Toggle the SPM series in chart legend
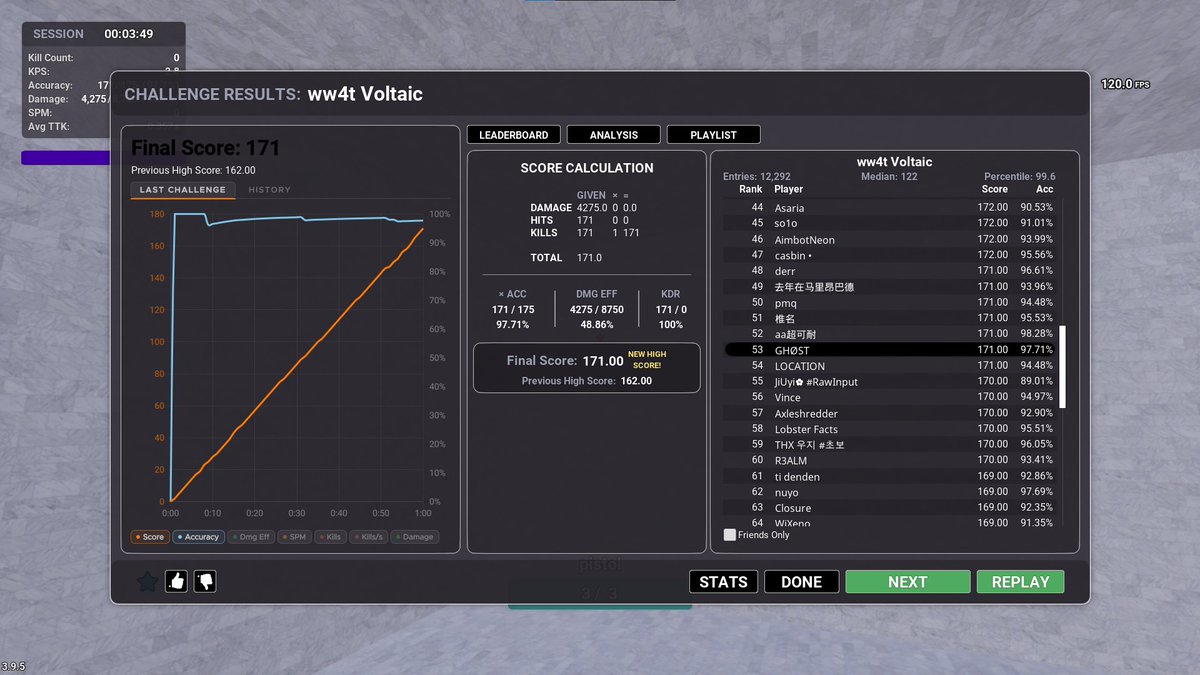 point(294,537)
